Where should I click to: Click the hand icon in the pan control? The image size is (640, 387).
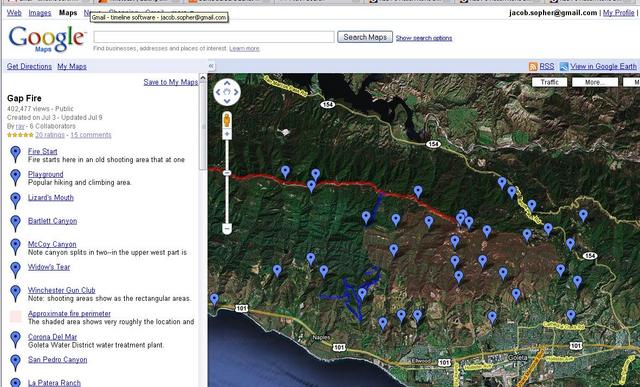pyautogui.click(x=227, y=92)
